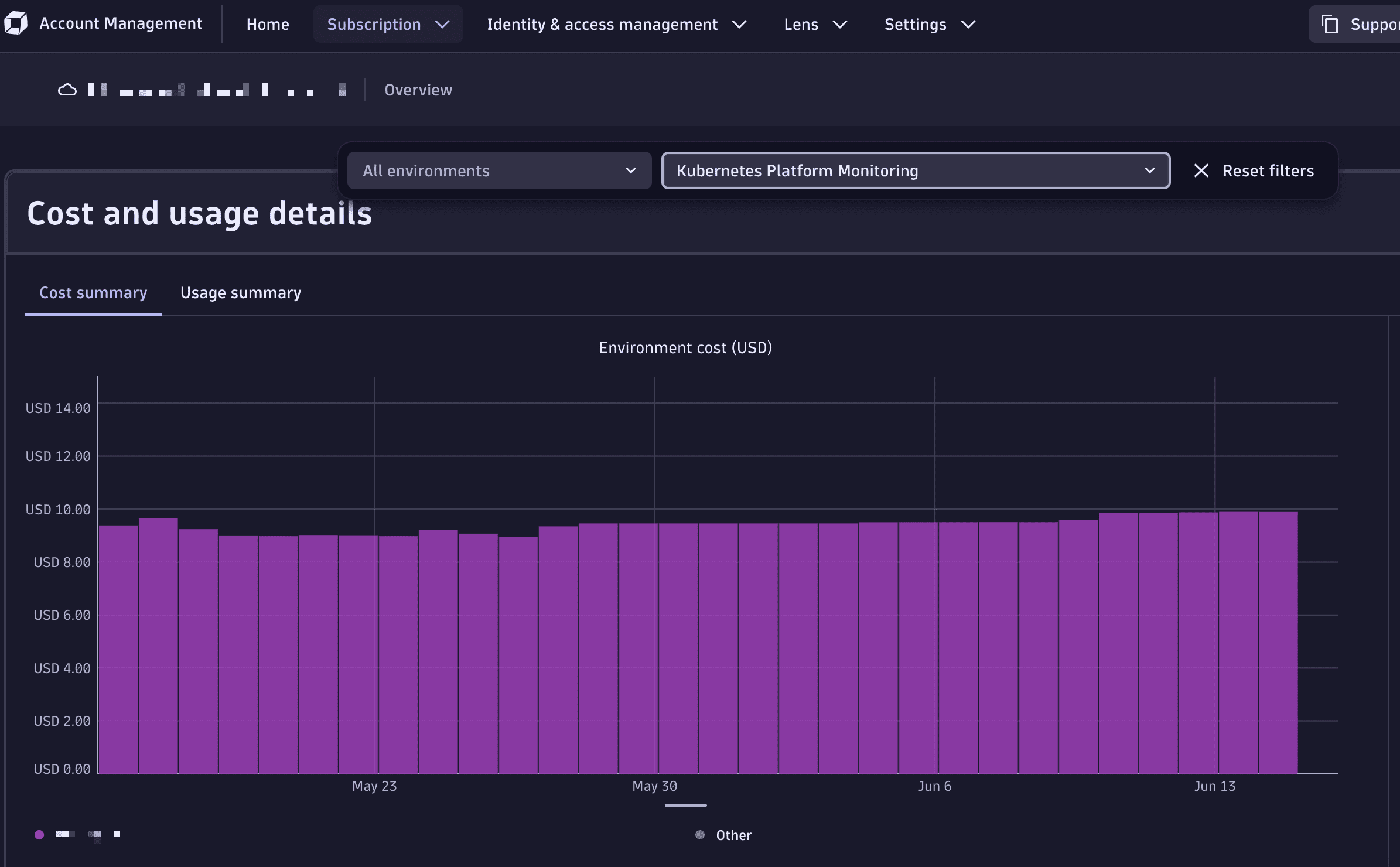Open the Lens dropdown menu
Image resolution: width=1400 pixels, height=867 pixels.
click(815, 24)
